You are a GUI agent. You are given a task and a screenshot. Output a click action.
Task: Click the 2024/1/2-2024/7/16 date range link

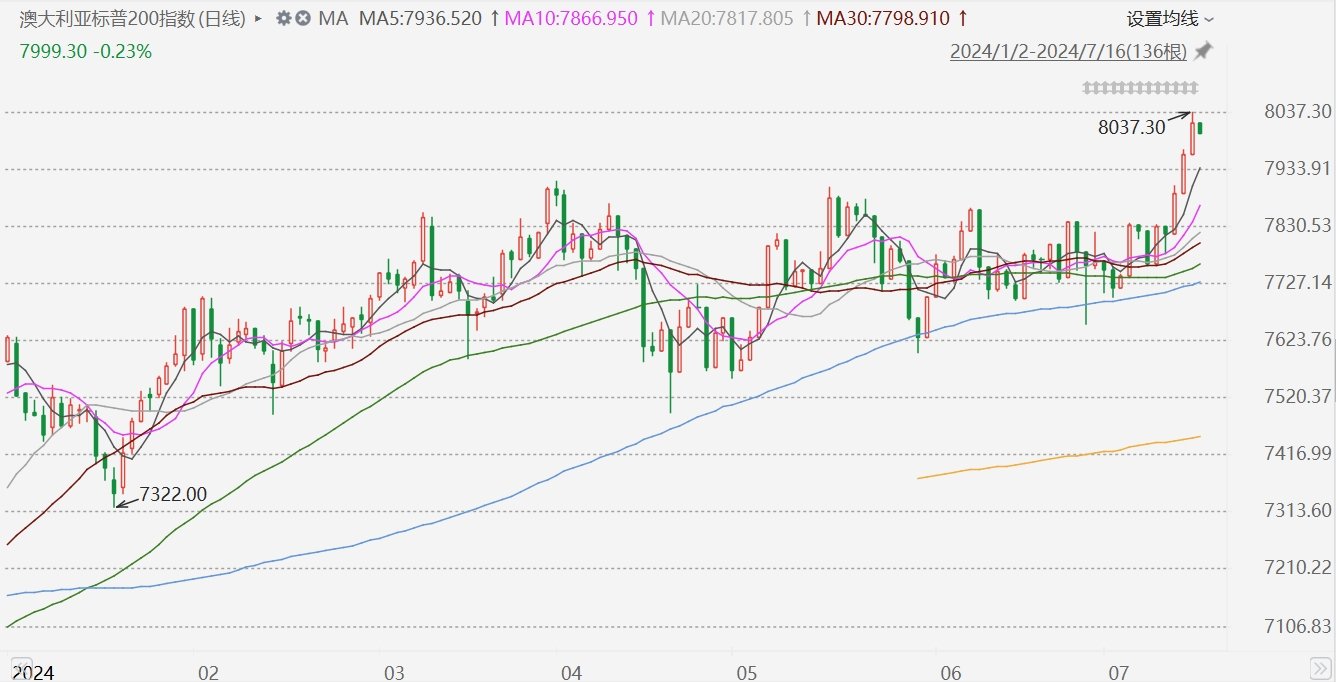tap(1067, 51)
